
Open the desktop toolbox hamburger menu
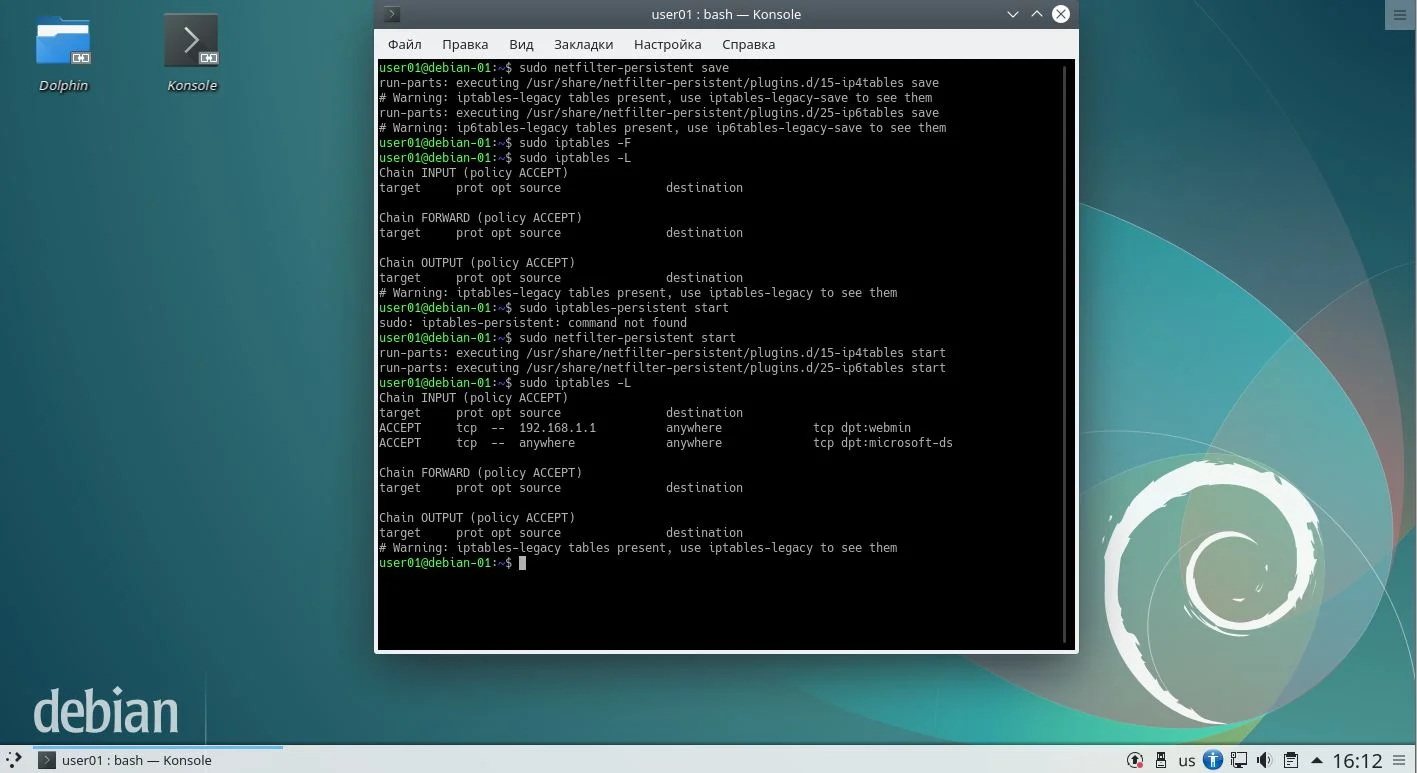coord(1399,14)
